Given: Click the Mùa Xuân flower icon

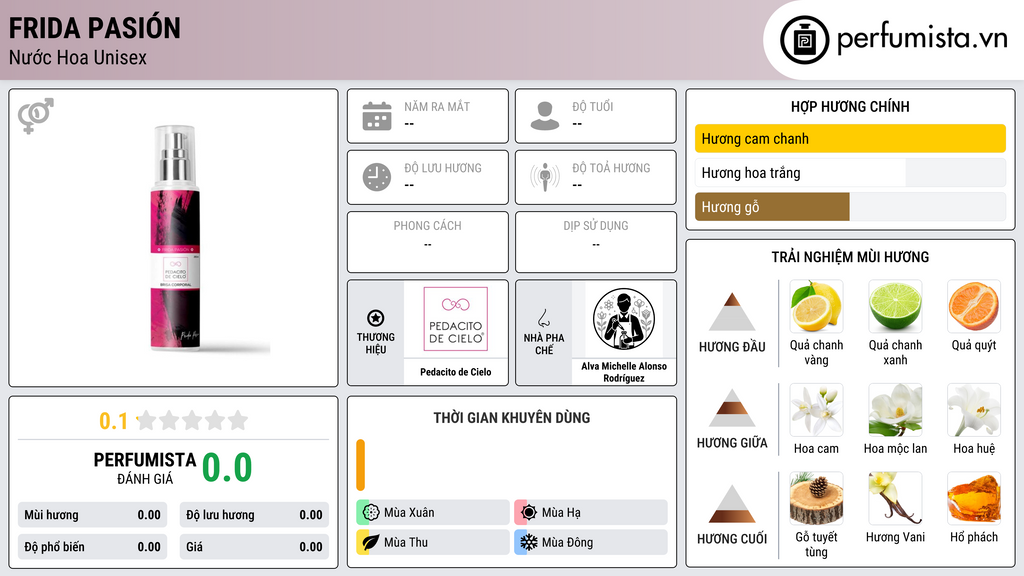Looking at the screenshot, I should pyautogui.click(x=371, y=513).
